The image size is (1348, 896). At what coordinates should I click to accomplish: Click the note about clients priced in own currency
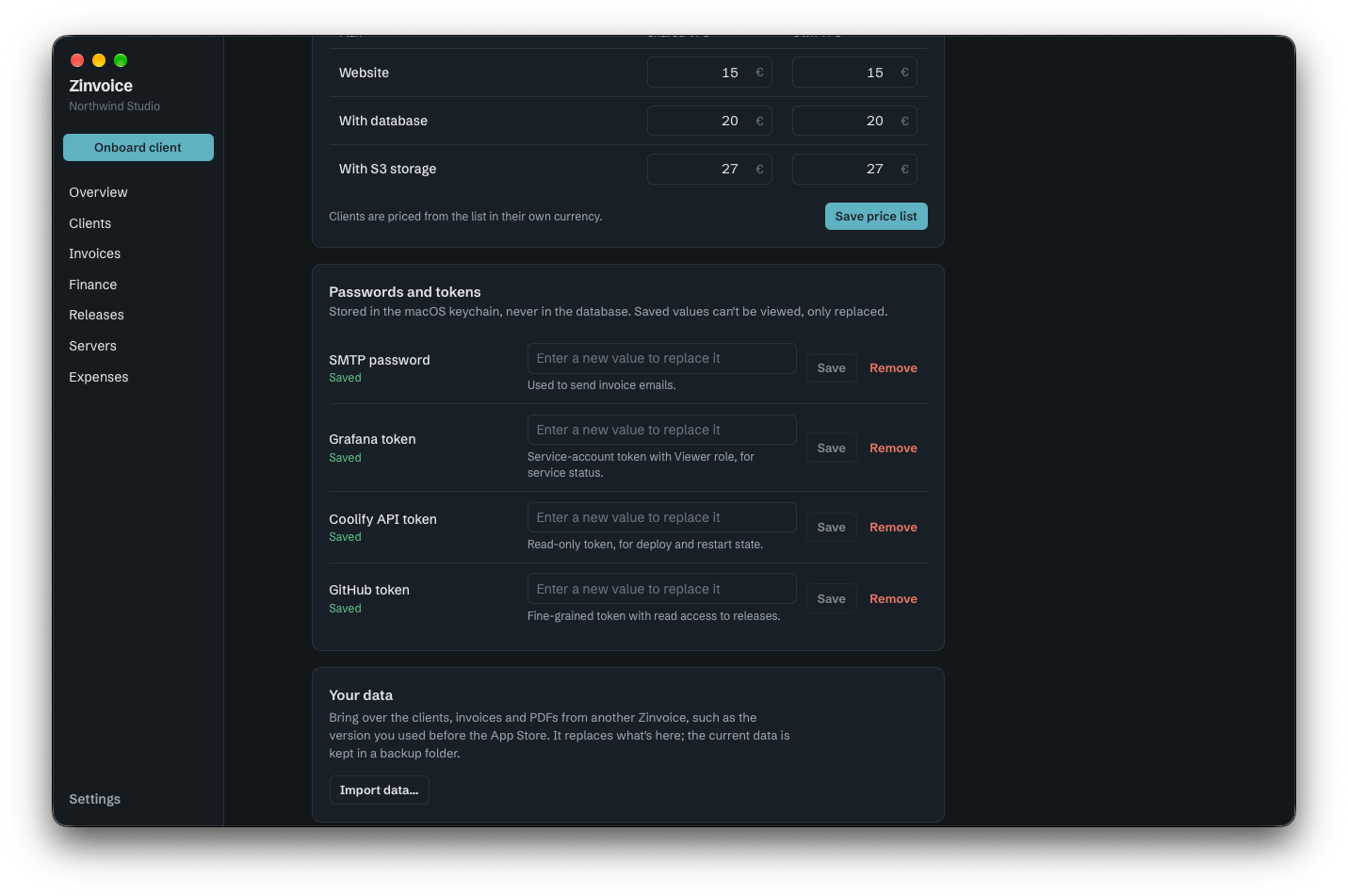[465, 217]
